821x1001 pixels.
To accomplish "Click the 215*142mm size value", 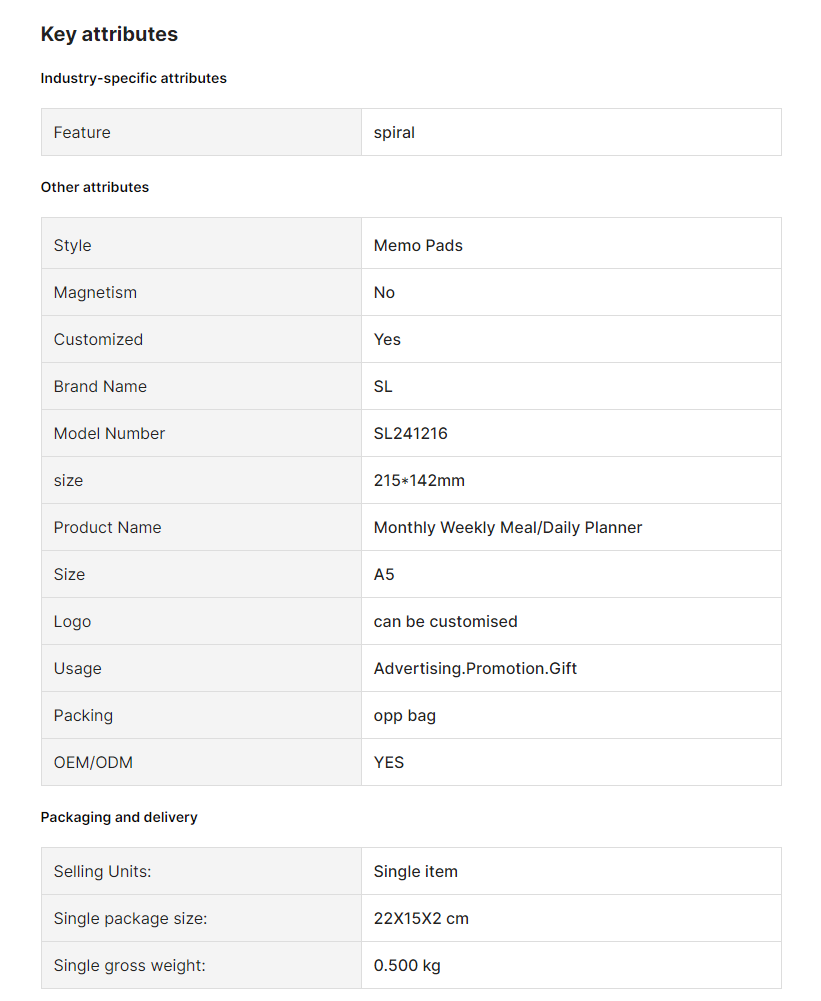I will 419,481.
